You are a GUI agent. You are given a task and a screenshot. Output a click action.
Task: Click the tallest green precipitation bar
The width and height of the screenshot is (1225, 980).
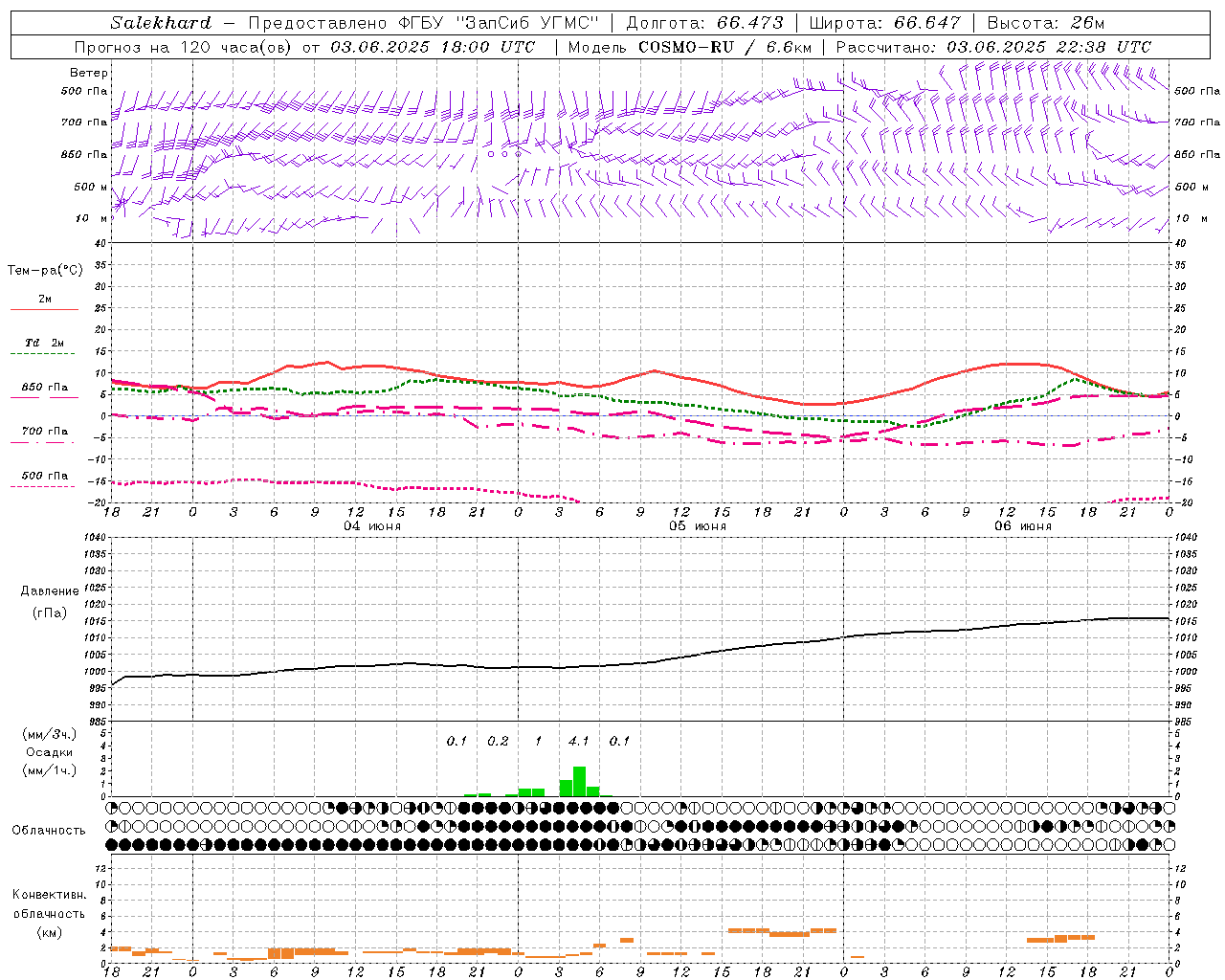coord(579,781)
